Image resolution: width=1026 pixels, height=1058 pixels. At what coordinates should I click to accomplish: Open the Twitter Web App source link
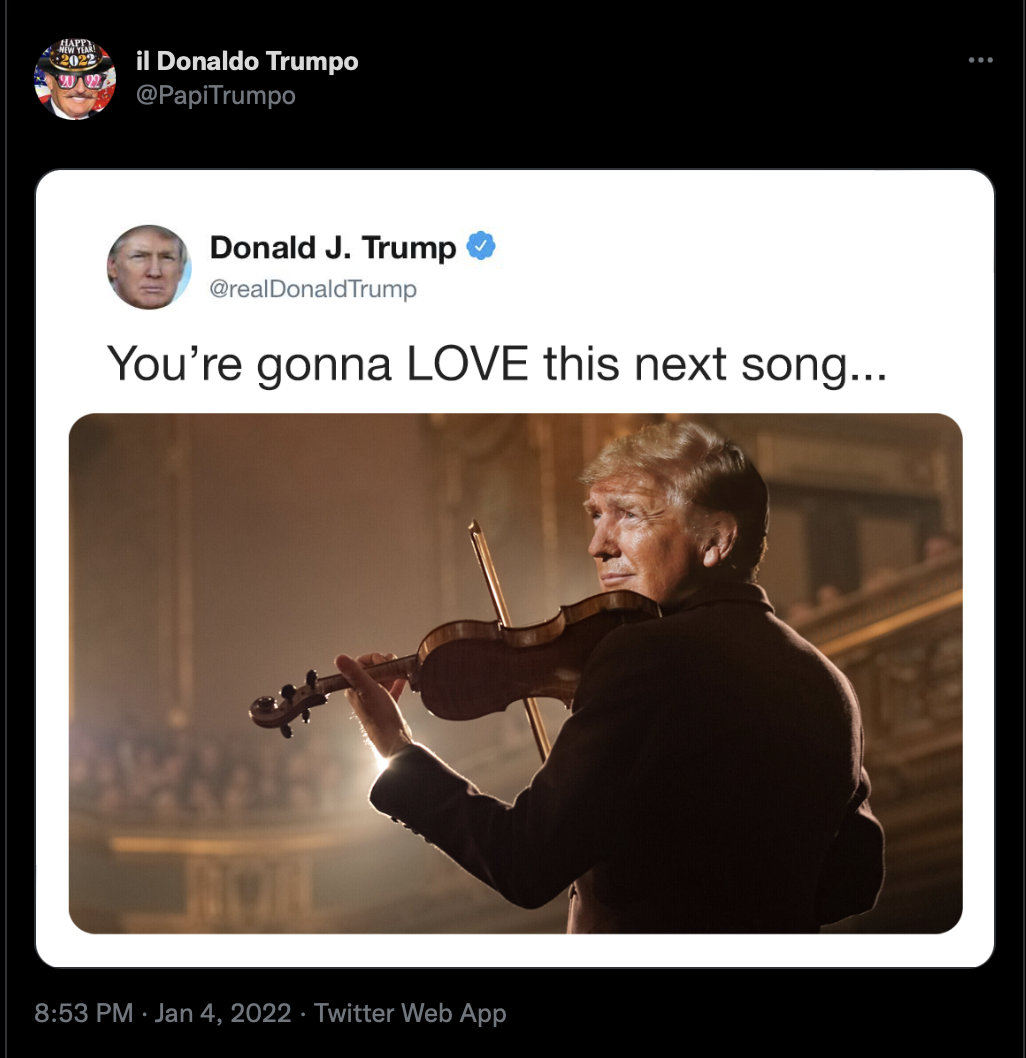tap(410, 1013)
